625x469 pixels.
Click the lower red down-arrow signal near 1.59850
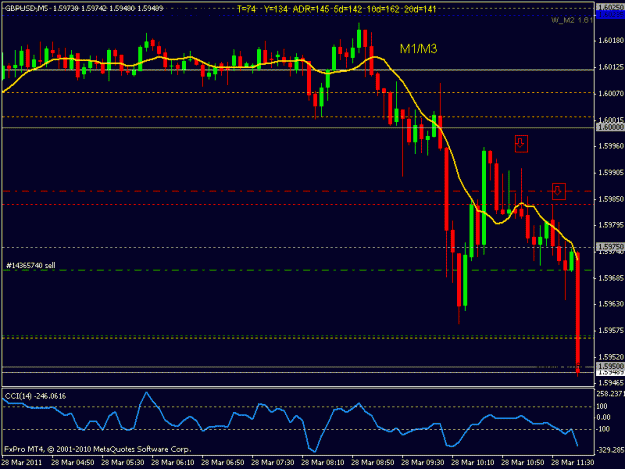(x=558, y=191)
